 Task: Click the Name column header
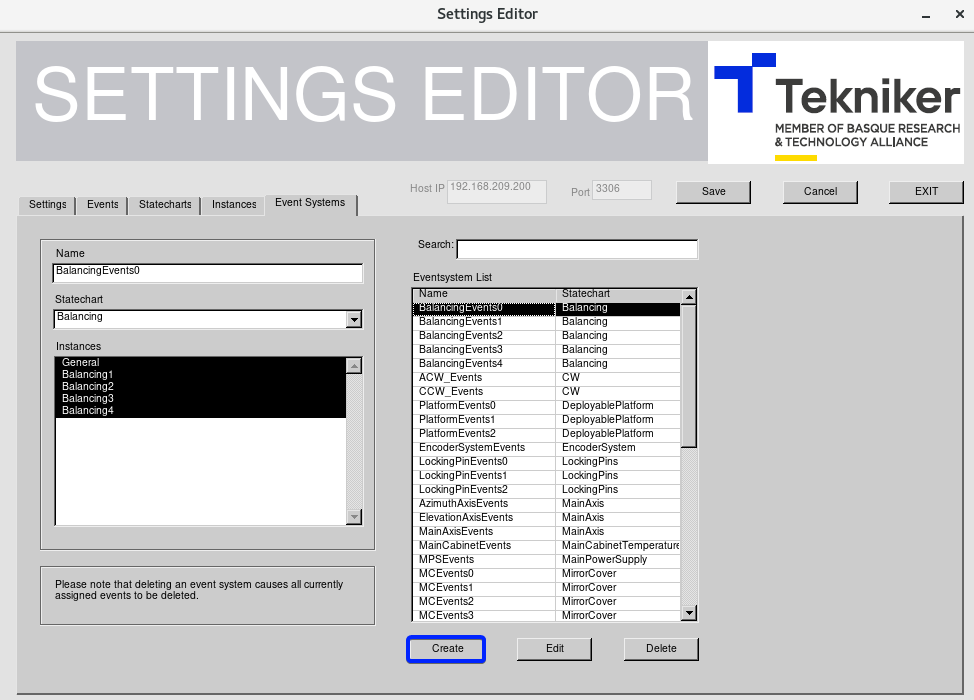click(484, 294)
